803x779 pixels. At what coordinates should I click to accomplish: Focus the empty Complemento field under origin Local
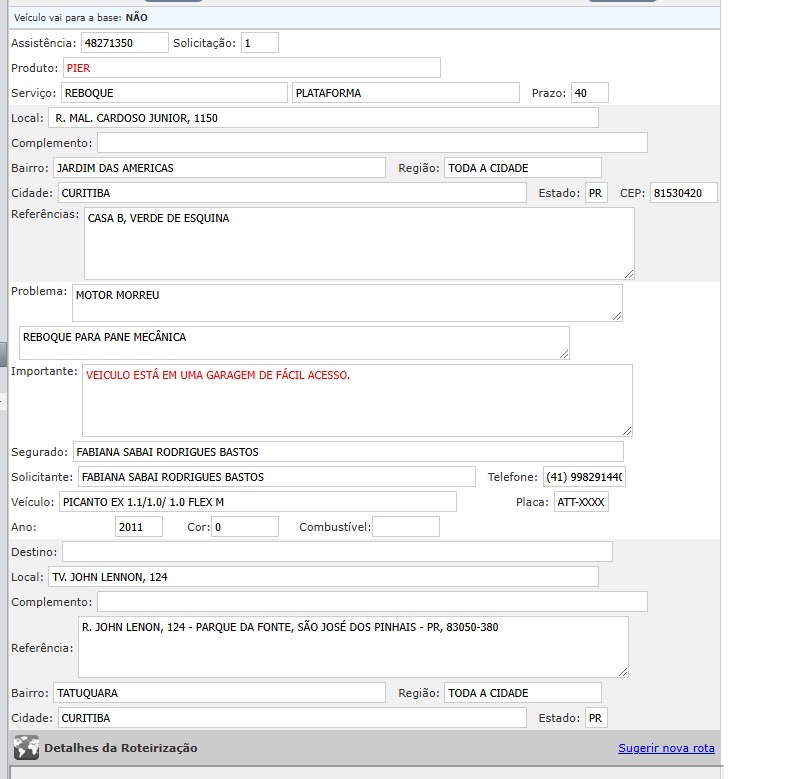[372, 142]
